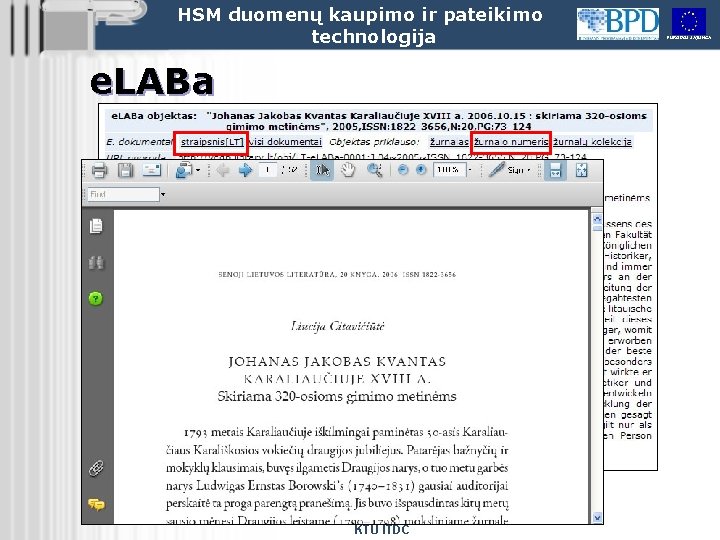Follow the 'žurnalo numeris' link
Viewport: 720px width, 540px height.
coord(511,142)
